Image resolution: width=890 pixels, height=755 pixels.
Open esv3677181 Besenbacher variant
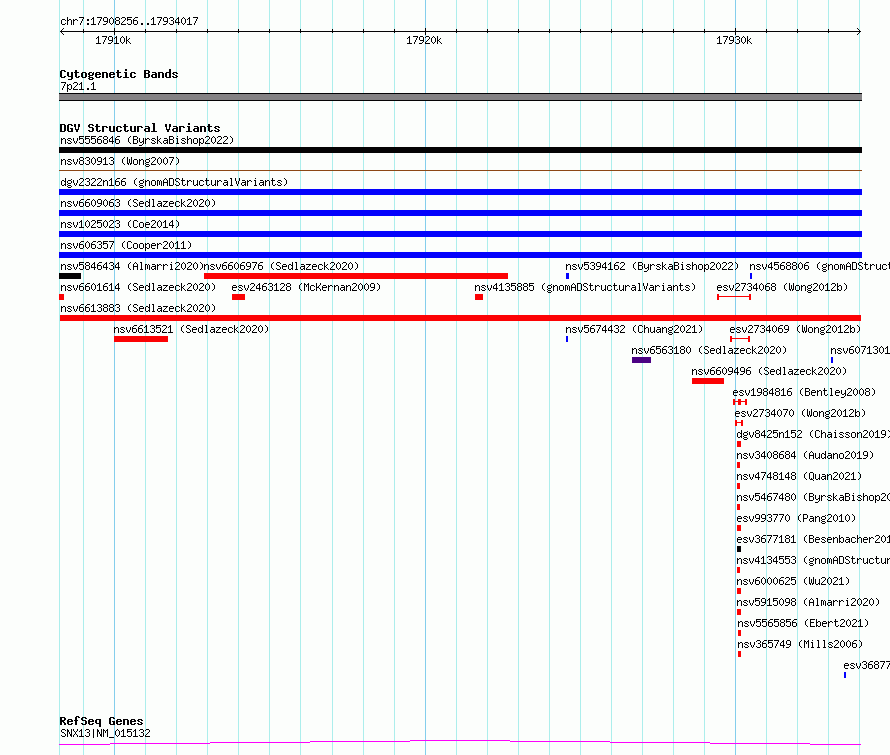813,539
